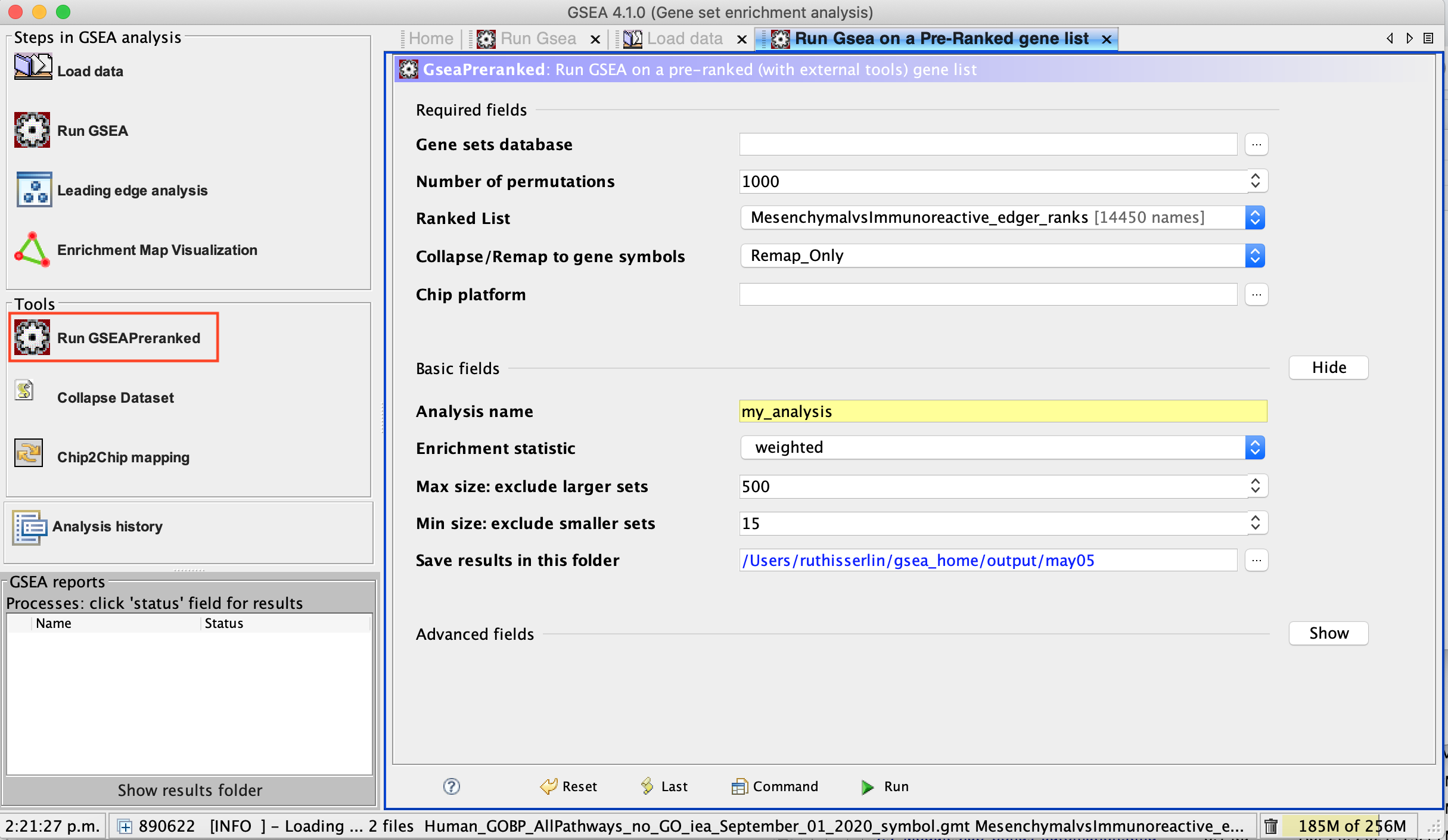Click GseaPreranked header gear icon
1448x840 pixels.
point(408,69)
